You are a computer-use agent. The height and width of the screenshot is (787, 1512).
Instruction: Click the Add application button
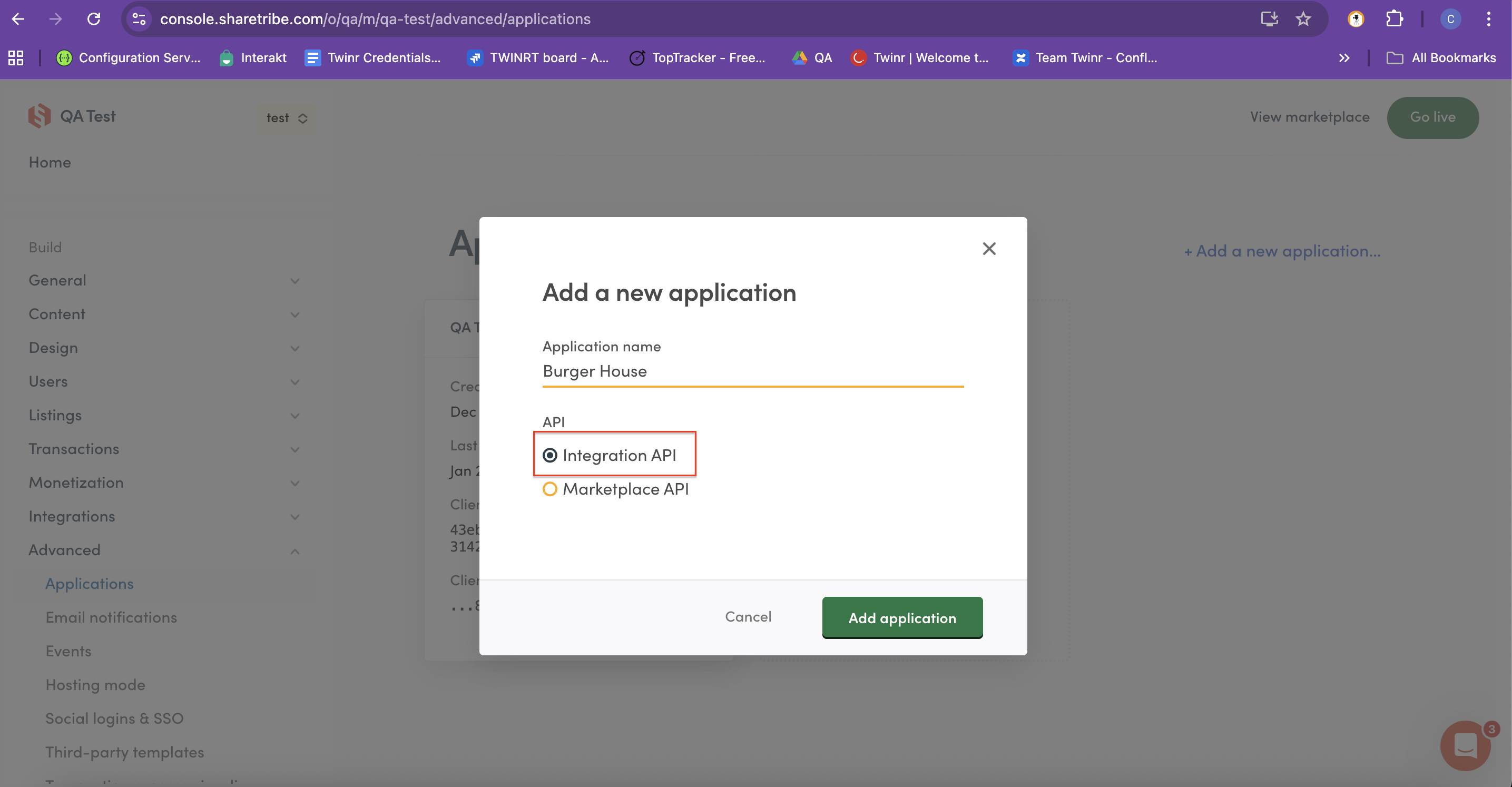(x=901, y=617)
